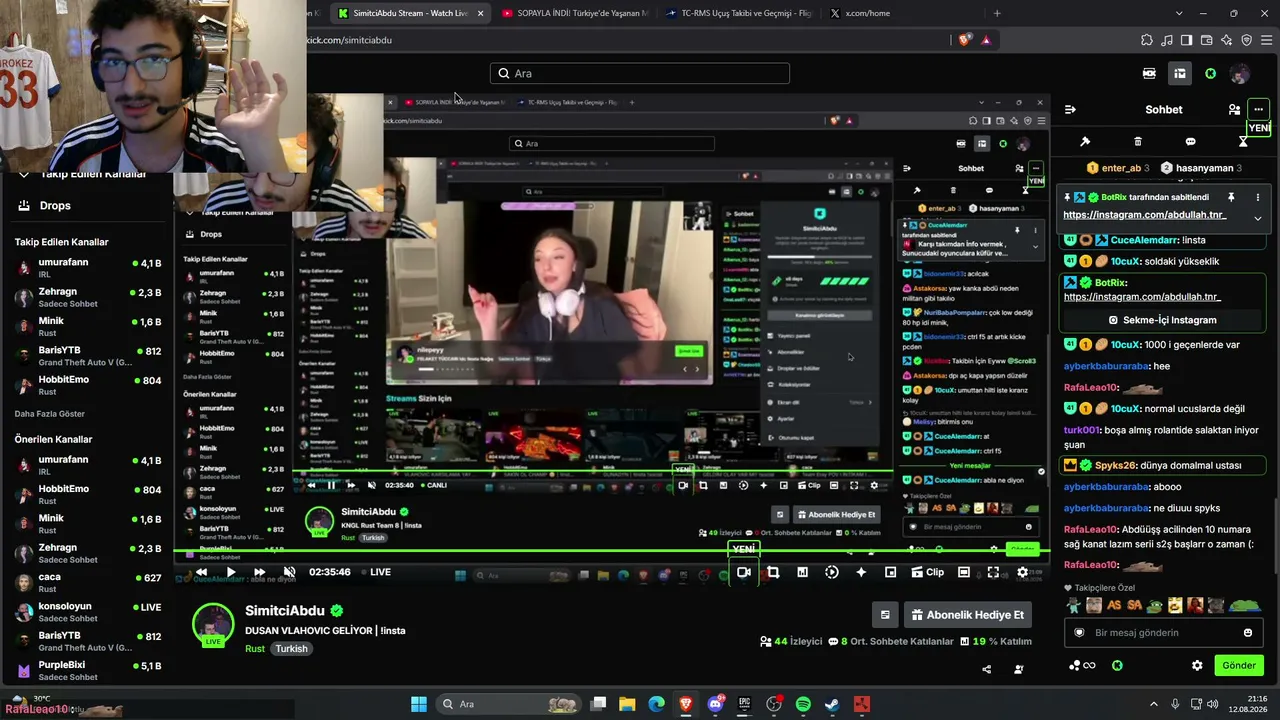
Task: Click Abonelik Hediye Et button
Action: [968, 615]
